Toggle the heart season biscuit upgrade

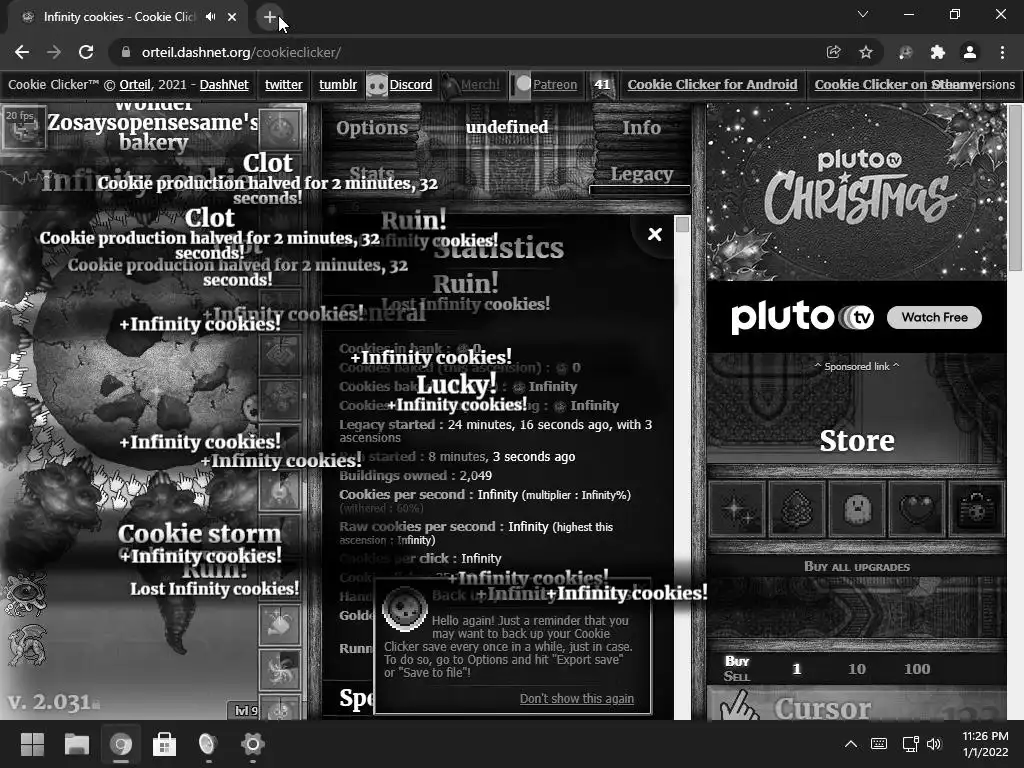point(917,509)
